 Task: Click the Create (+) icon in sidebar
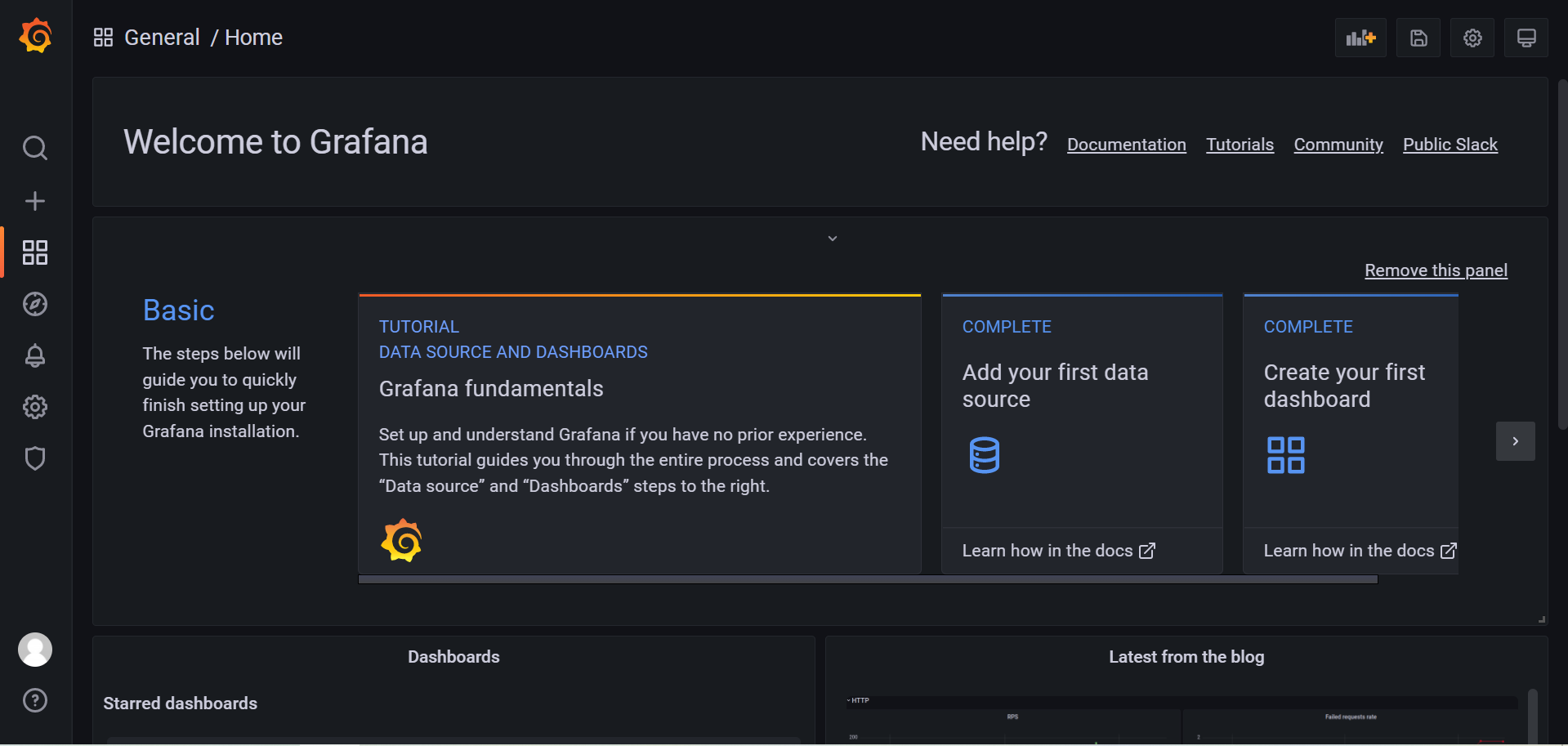click(35, 200)
